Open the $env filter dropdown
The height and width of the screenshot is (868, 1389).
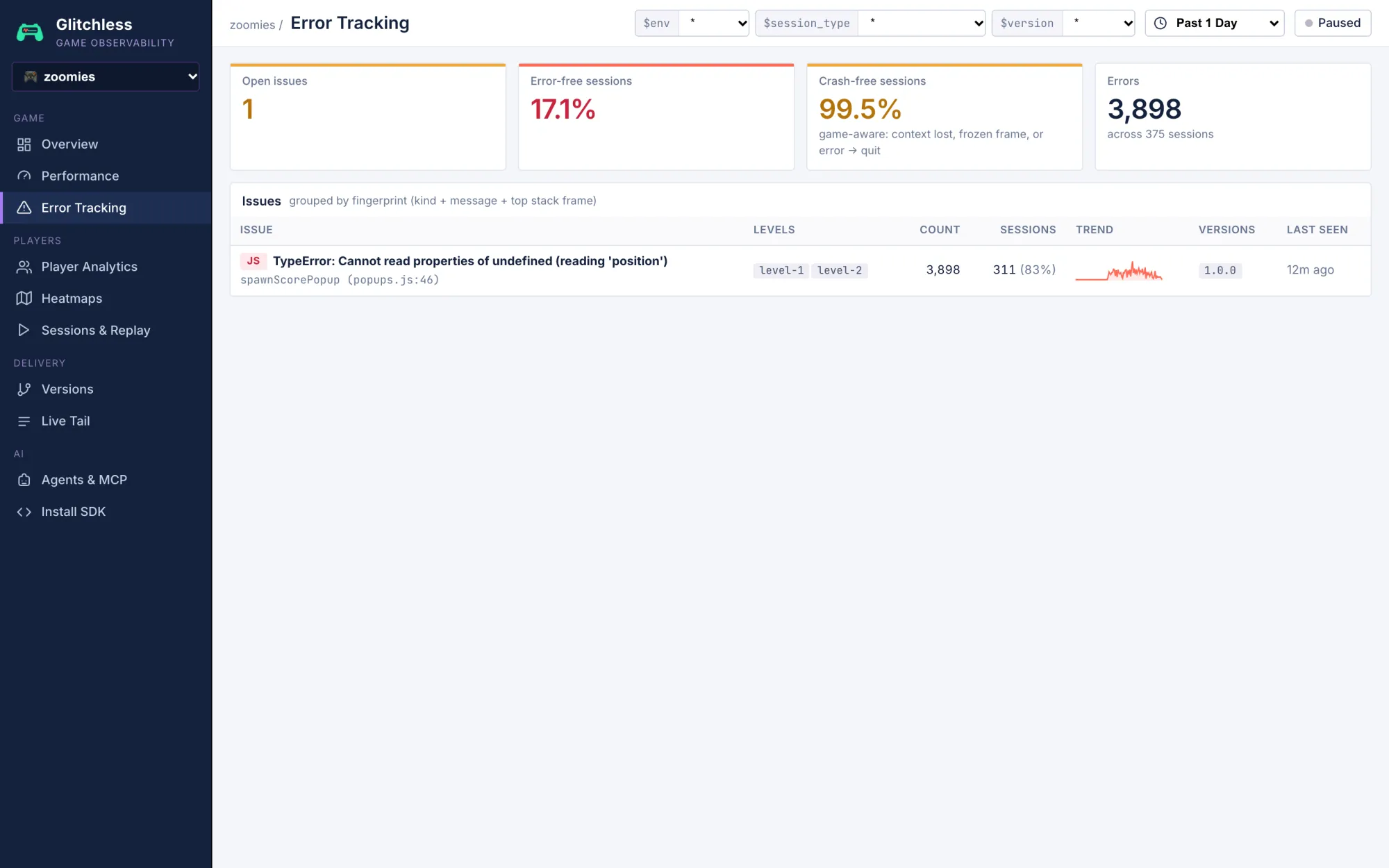point(713,23)
